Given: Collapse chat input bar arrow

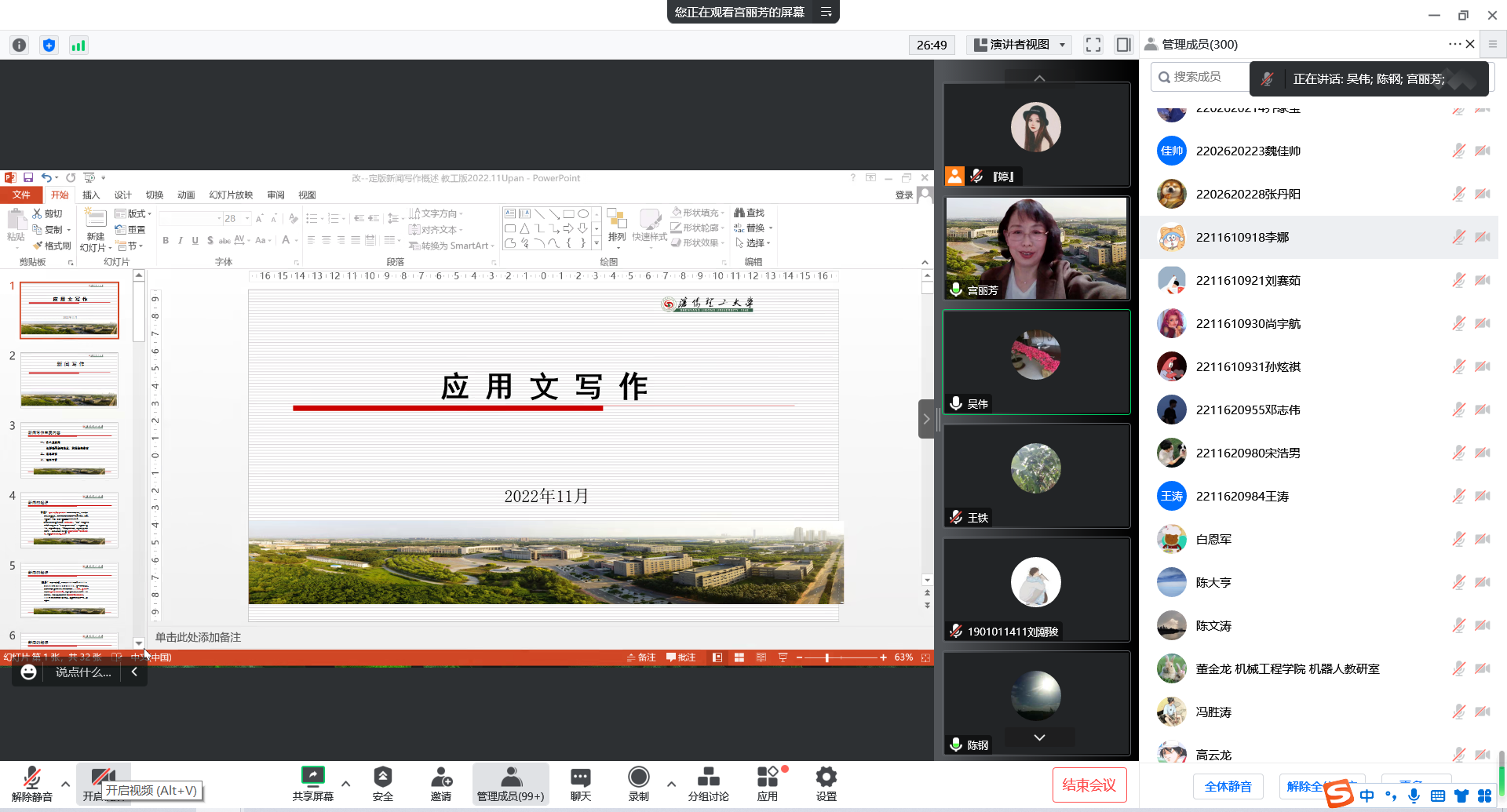Looking at the screenshot, I should coord(134,672).
